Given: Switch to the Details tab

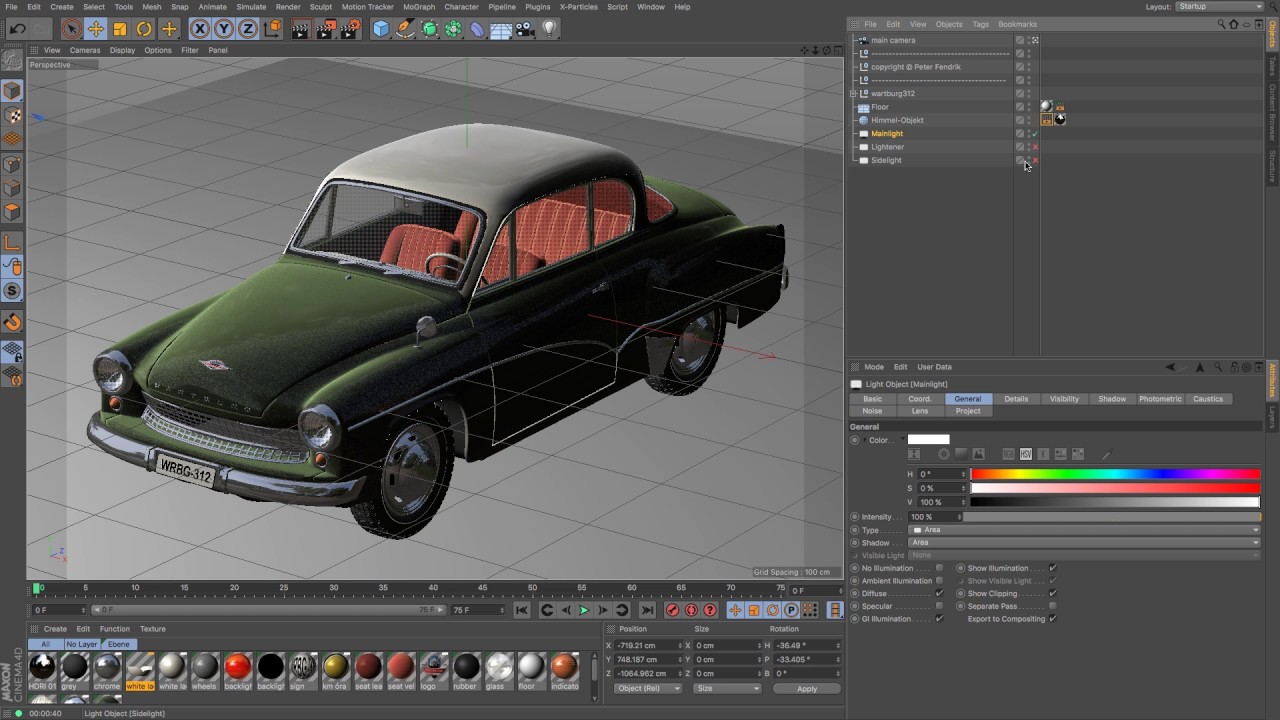Looking at the screenshot, I should pyautogui.click(x=1016, y=399).
